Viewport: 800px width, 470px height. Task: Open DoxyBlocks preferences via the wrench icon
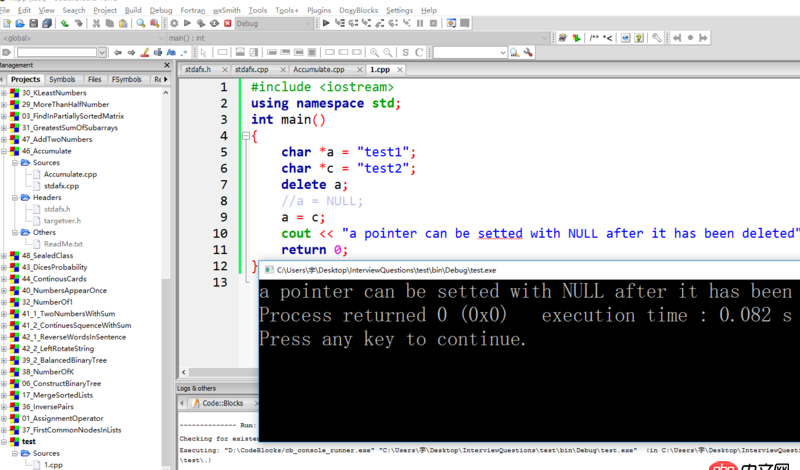coord(657,38)
